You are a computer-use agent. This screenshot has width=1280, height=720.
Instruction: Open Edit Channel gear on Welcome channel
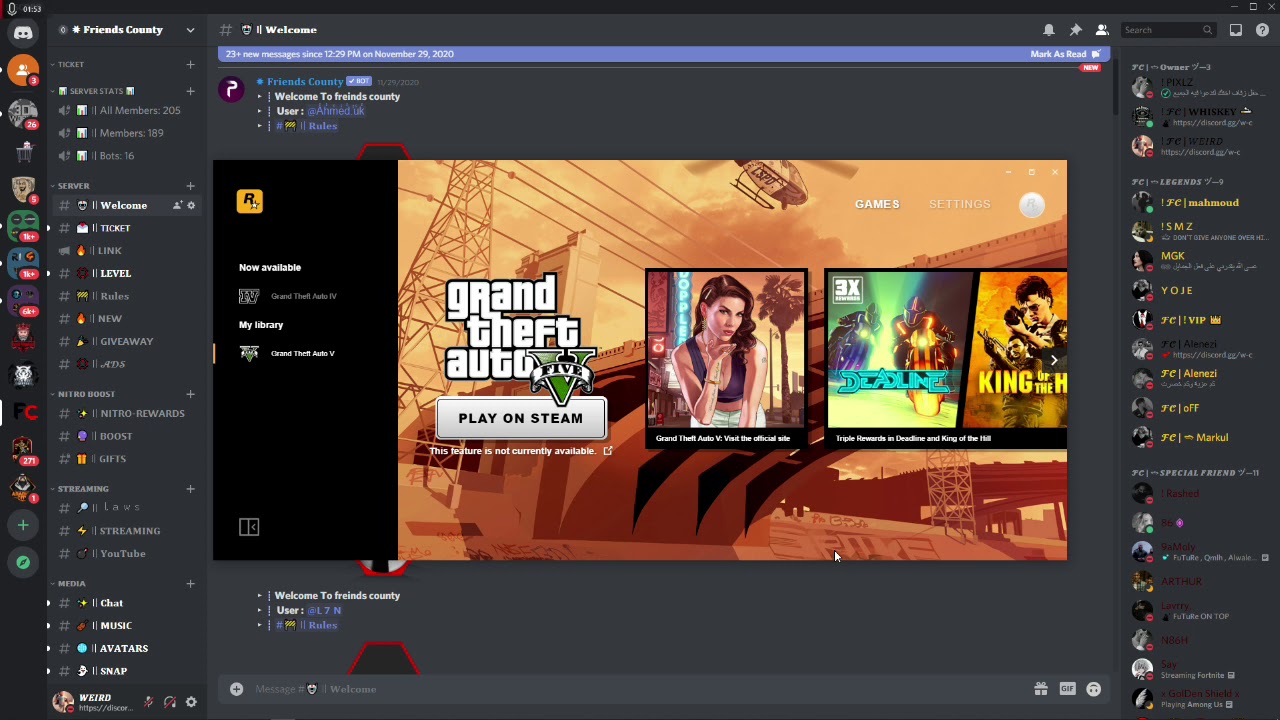point(191,205)
